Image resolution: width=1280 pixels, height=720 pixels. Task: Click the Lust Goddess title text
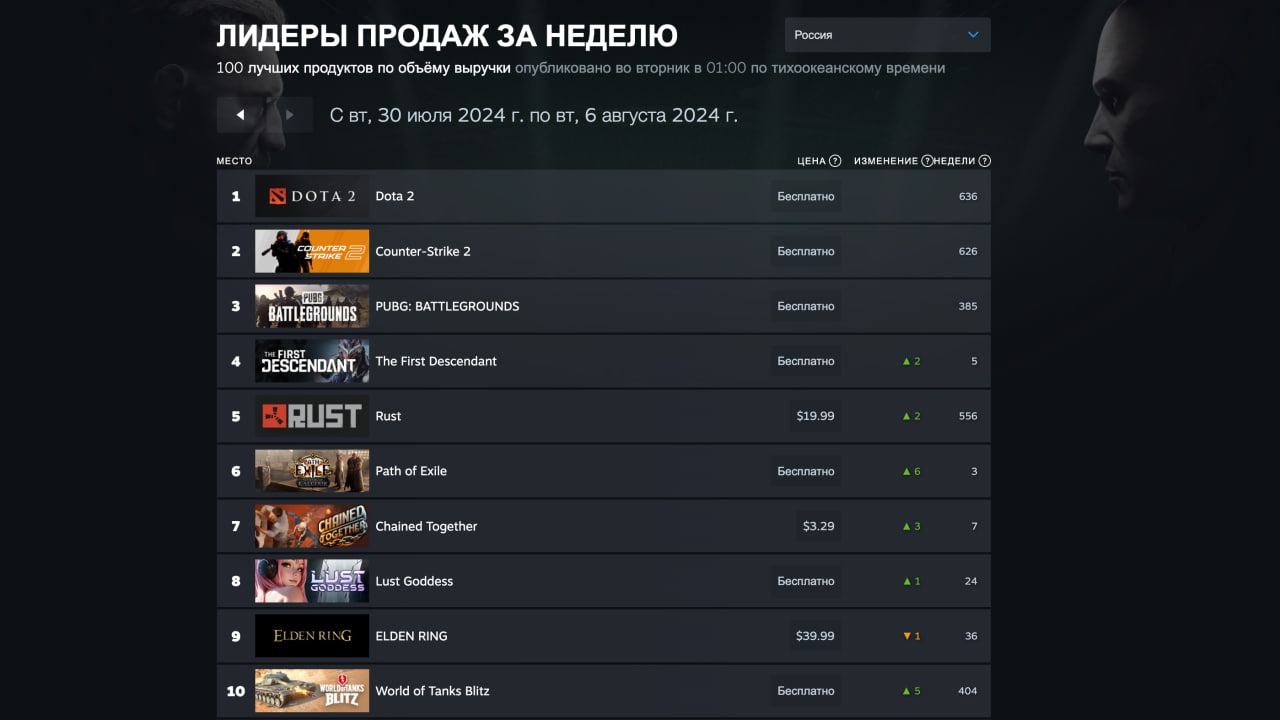click(414, 581)
